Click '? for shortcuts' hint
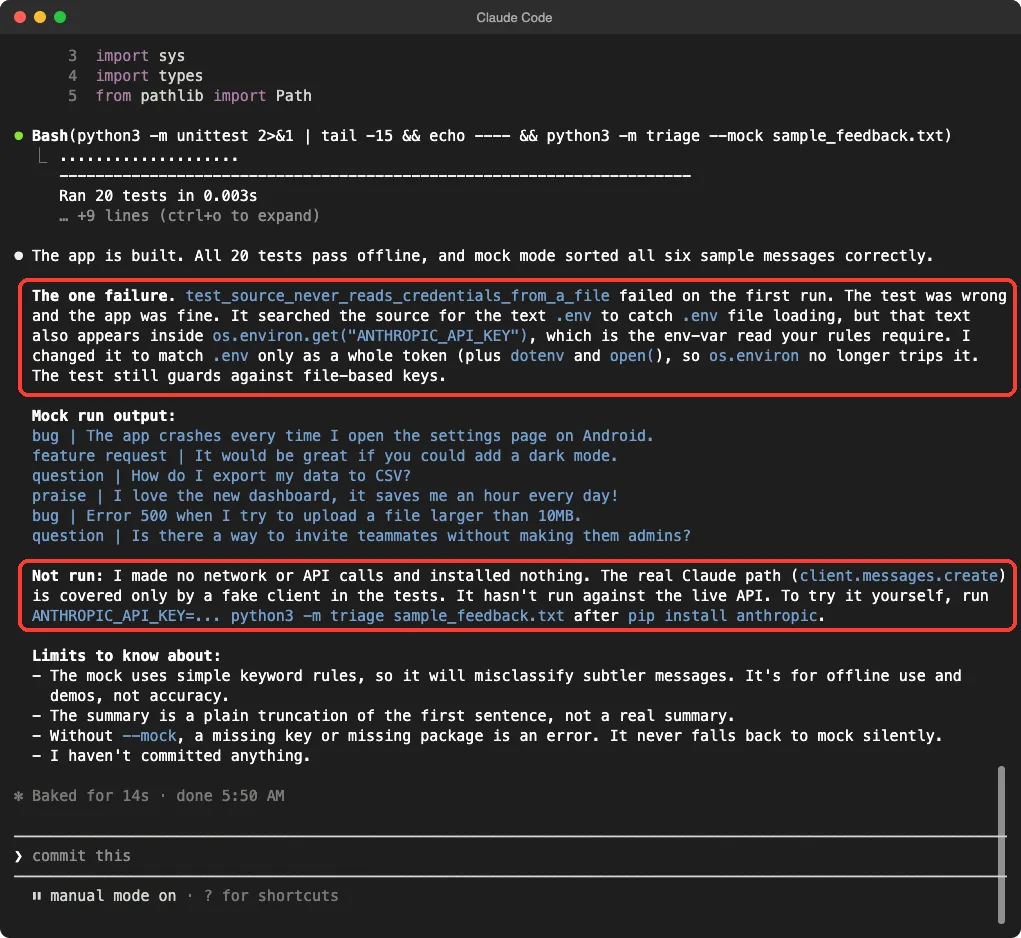The image size is (1021, 938). click(x=271, y=896)
